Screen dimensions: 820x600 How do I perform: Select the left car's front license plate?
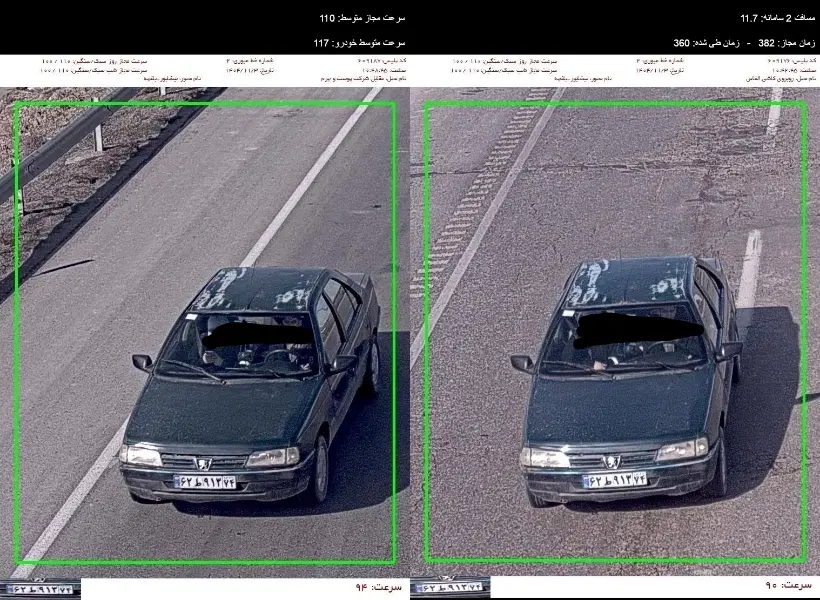[x=205, y=482]
